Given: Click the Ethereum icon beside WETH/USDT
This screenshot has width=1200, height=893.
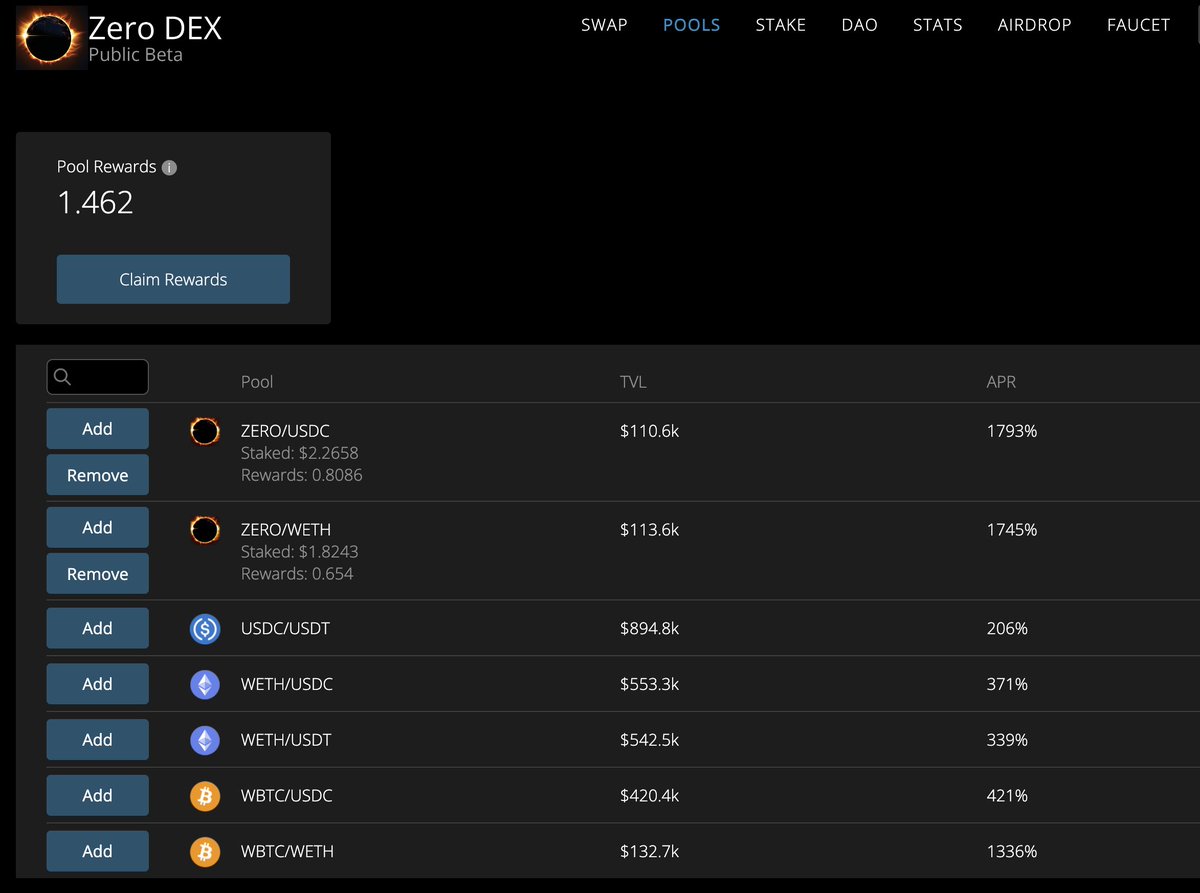Looking at the screenshot, I should 205,740.
